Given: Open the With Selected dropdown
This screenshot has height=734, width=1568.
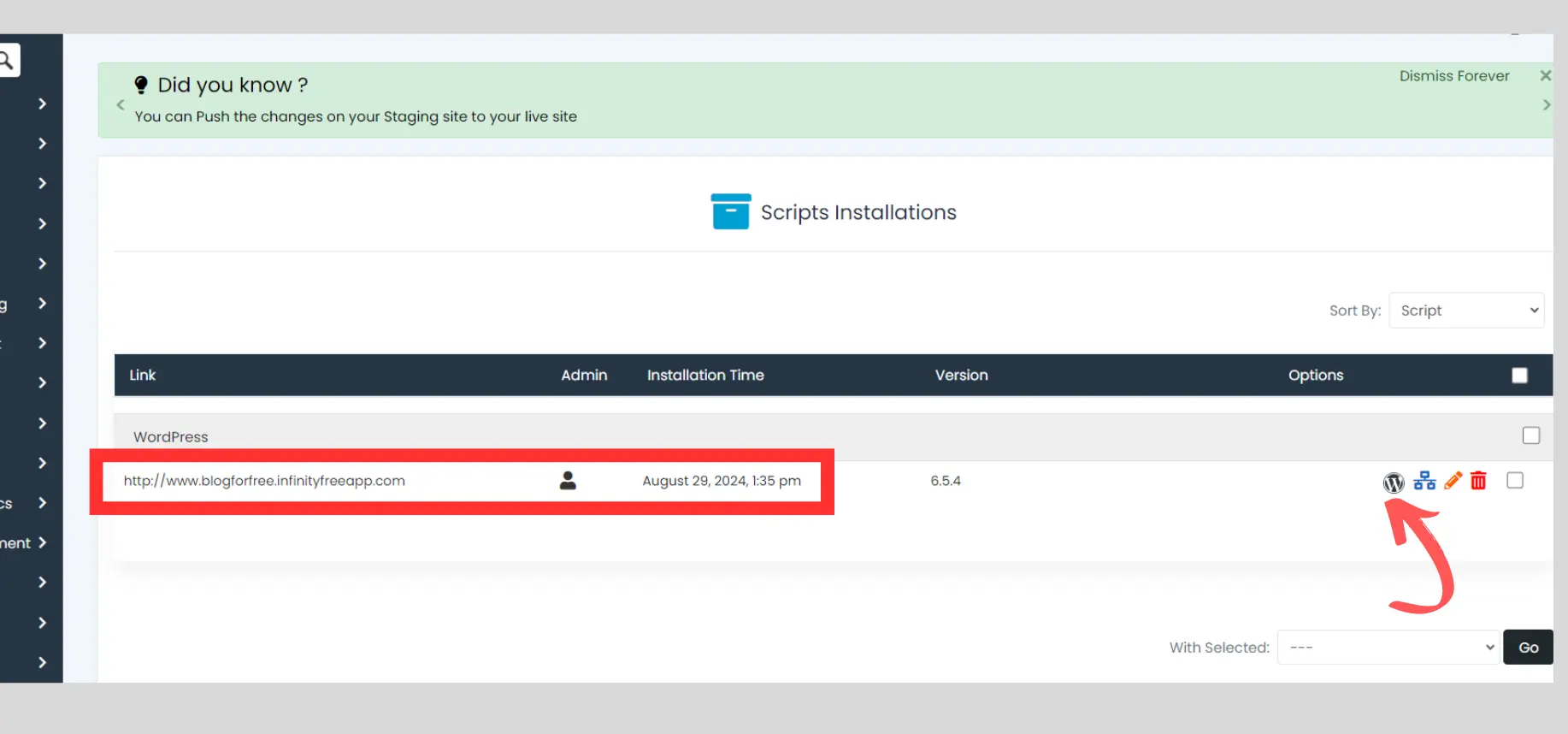Looking at the screenshot, I should (x=1388, y=648).
